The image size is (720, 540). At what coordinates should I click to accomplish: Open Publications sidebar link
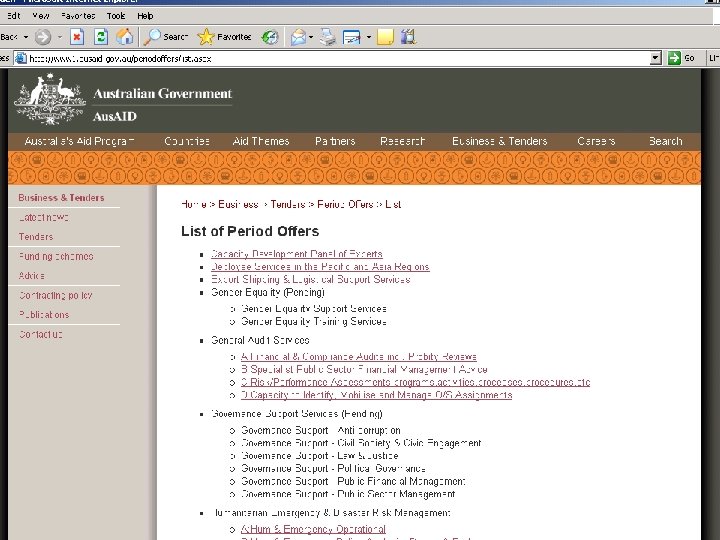[x=44, y=315]
